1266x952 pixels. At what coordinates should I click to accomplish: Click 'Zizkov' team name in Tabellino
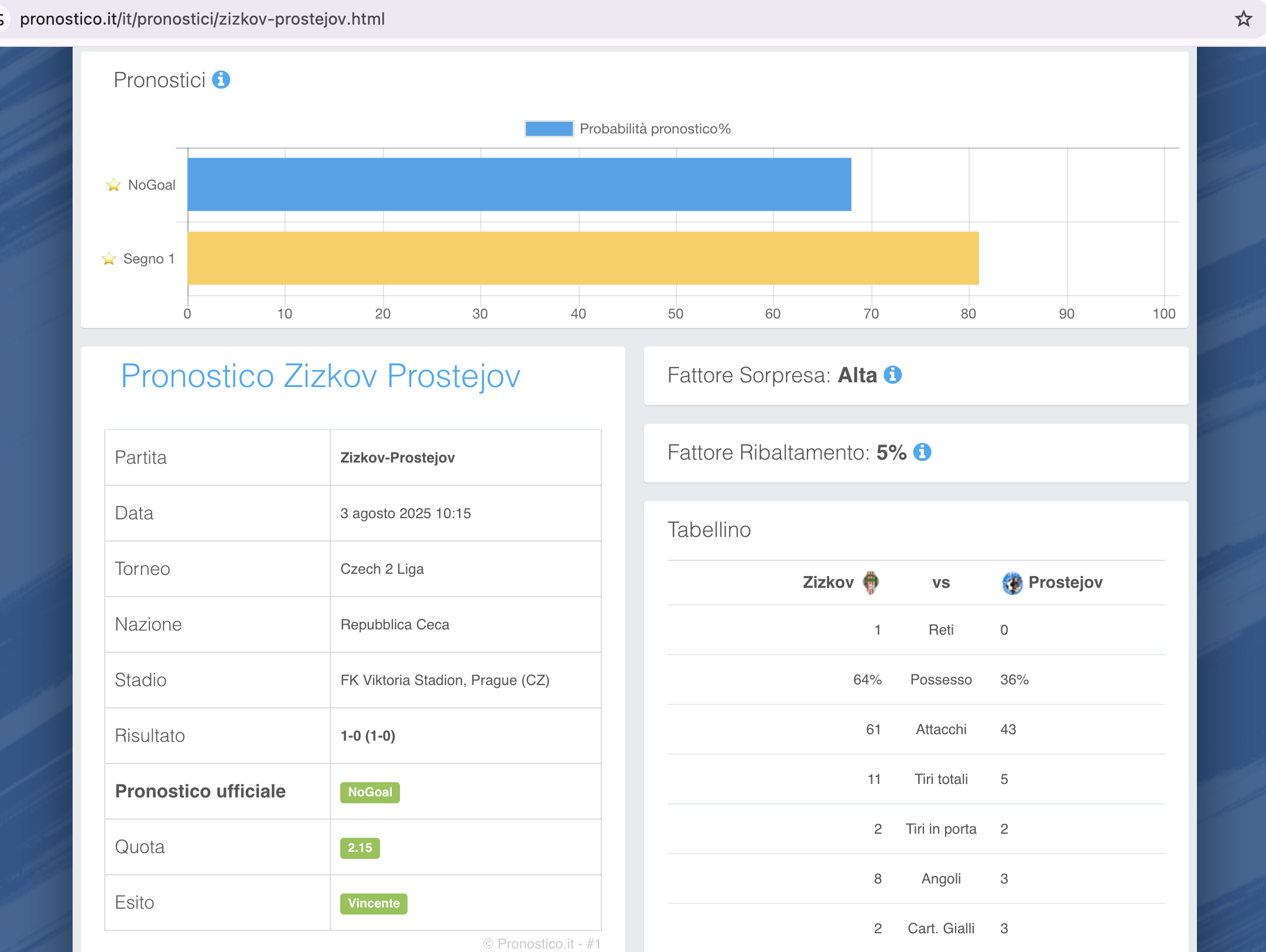pos(828,582)
